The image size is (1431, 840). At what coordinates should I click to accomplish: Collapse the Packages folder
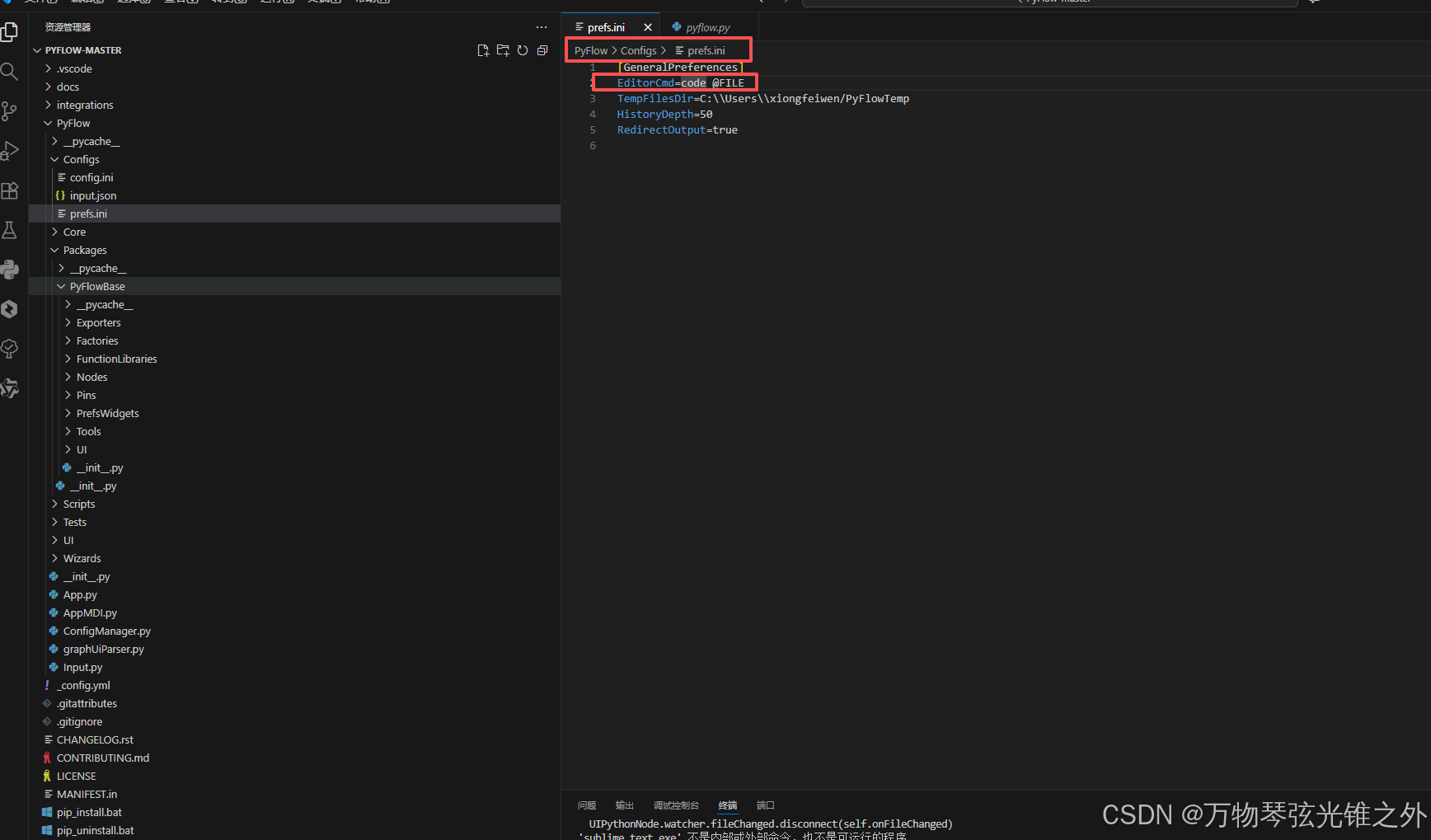coord(85,250)
